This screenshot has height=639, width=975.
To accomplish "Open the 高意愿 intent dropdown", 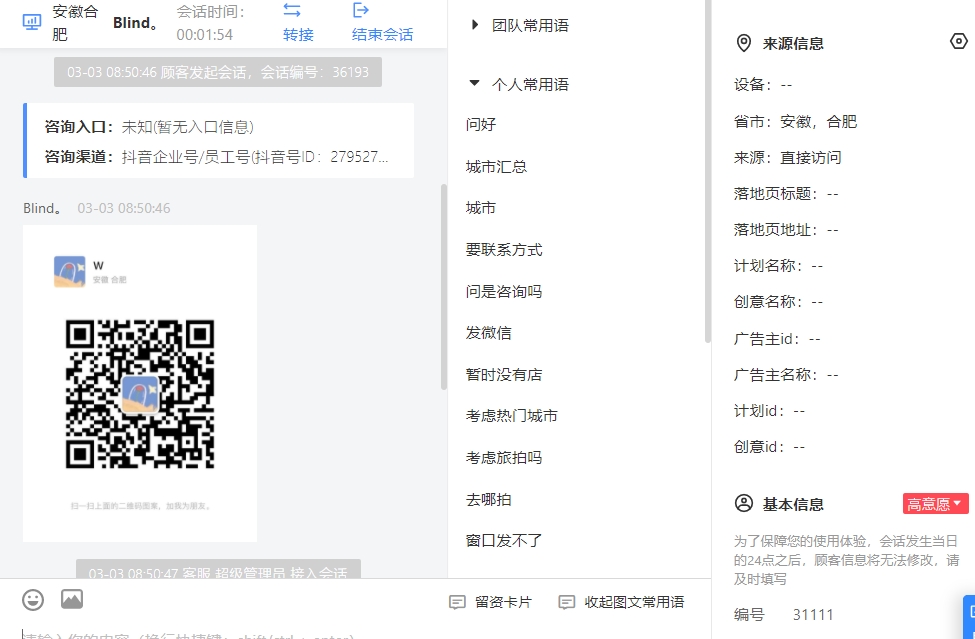I will point(936,504).
